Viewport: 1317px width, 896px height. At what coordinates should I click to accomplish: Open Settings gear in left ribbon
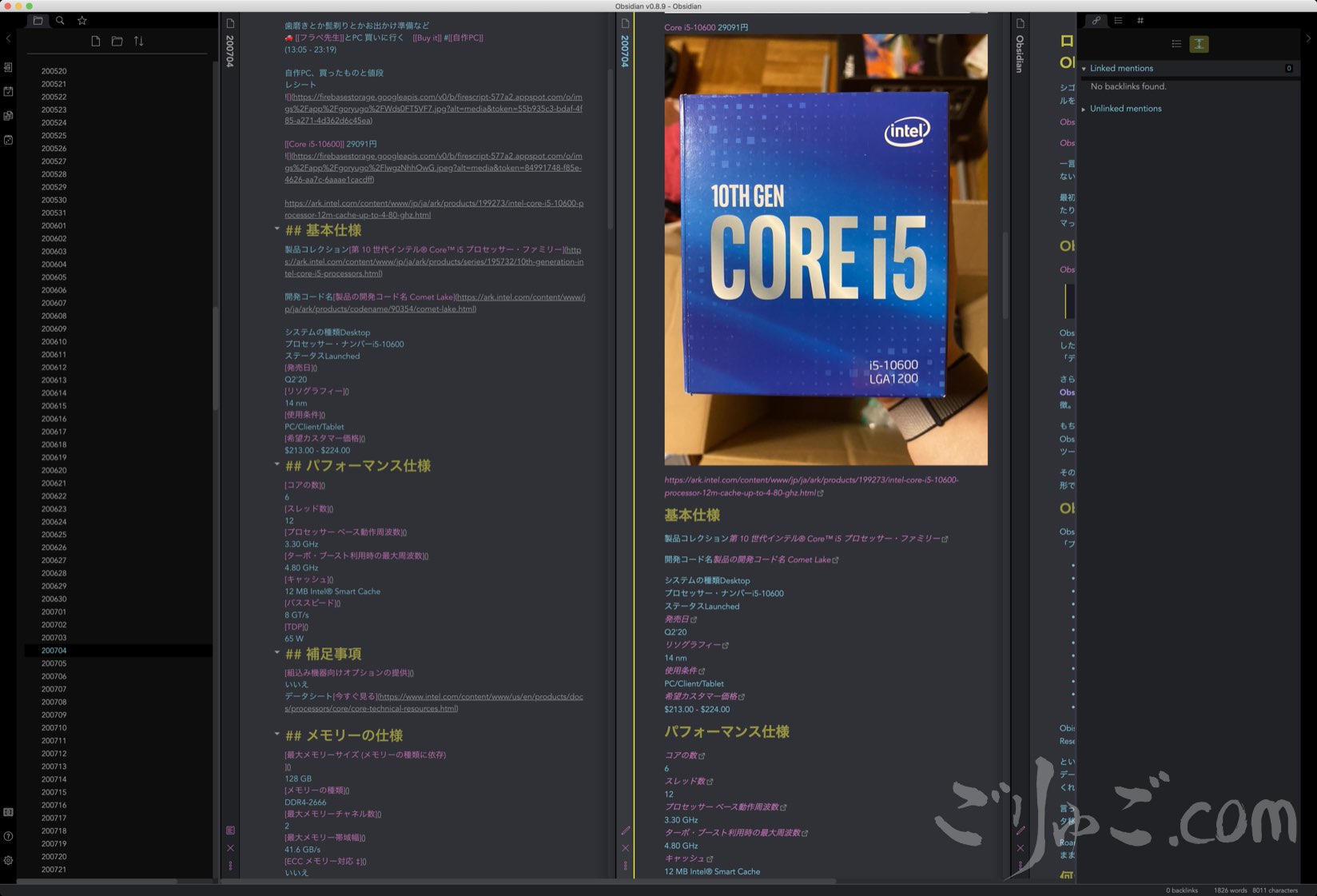click(8, 860)
